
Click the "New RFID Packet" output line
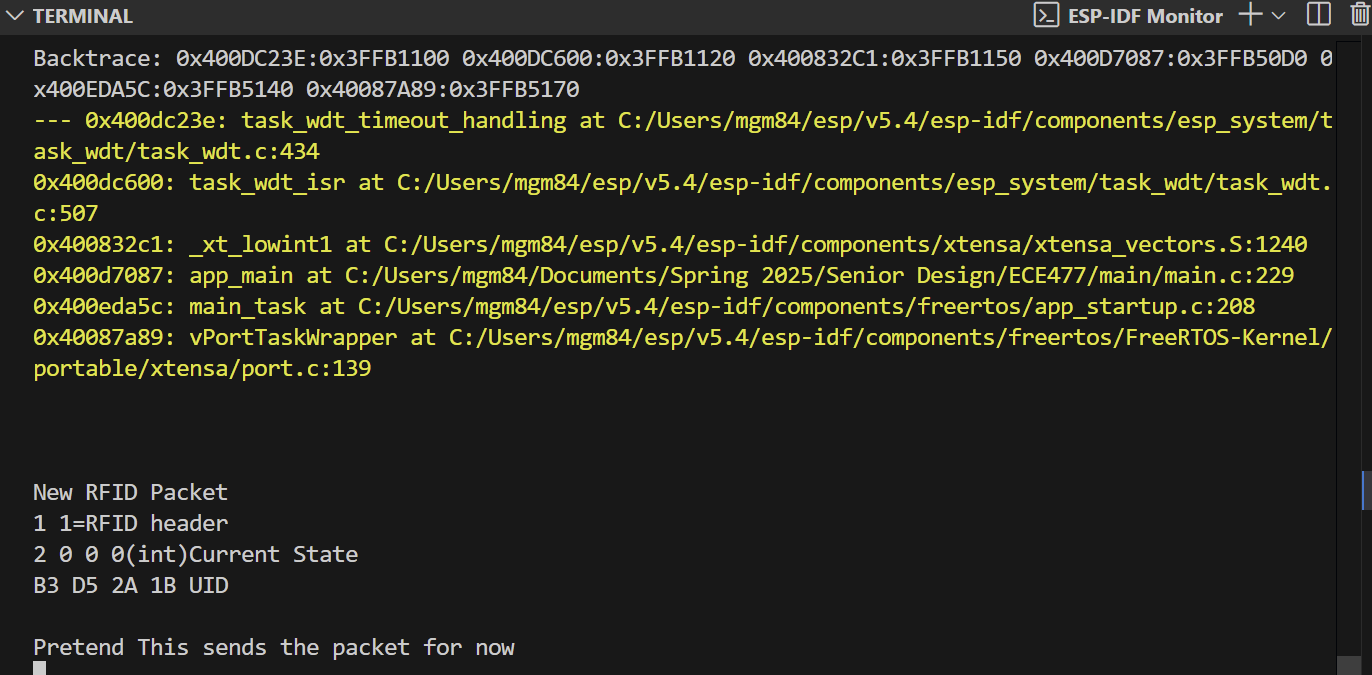click(130, 493)
